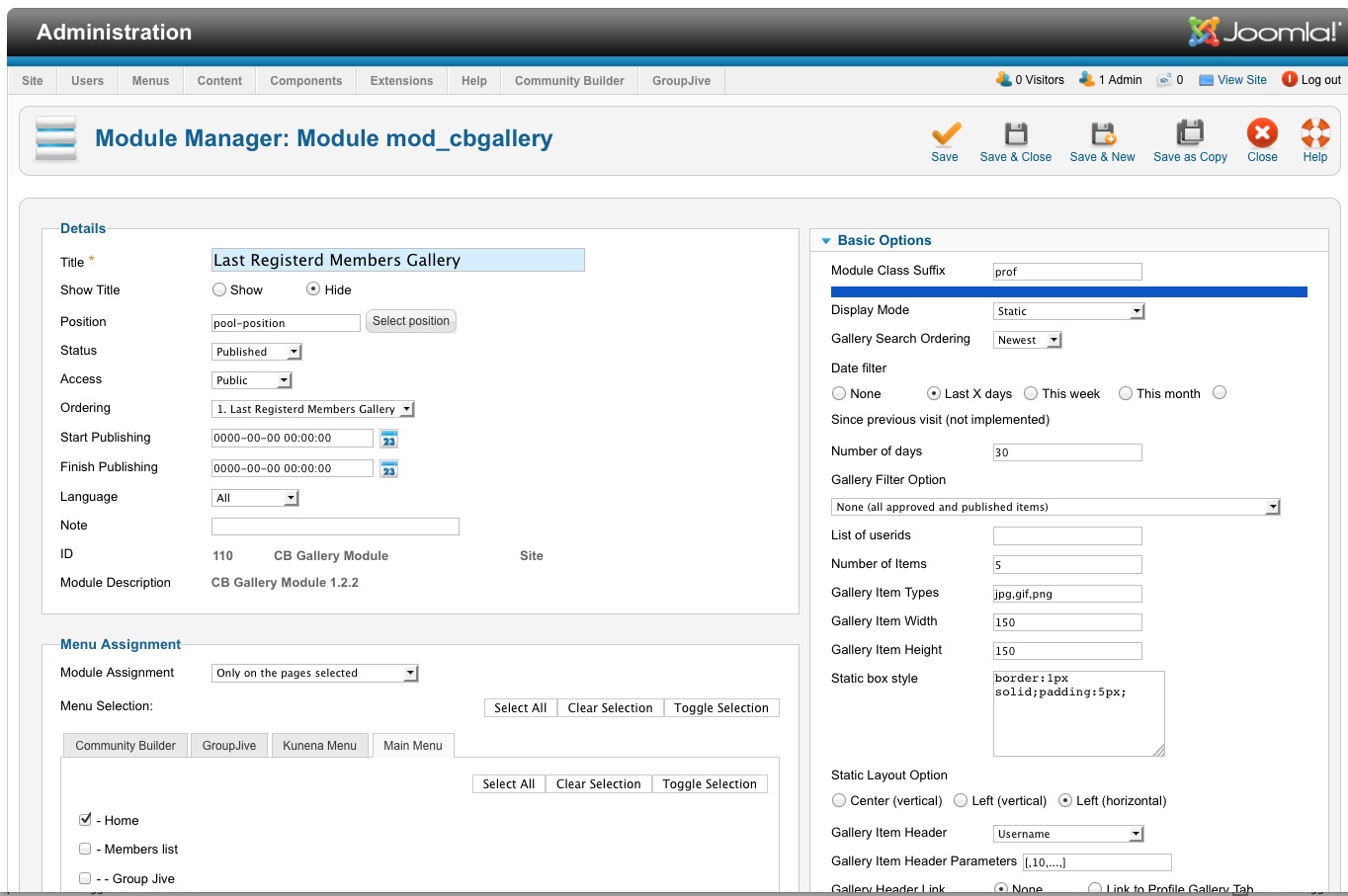
Task: Click the Module Manager header icon
Action: [55, 138]
